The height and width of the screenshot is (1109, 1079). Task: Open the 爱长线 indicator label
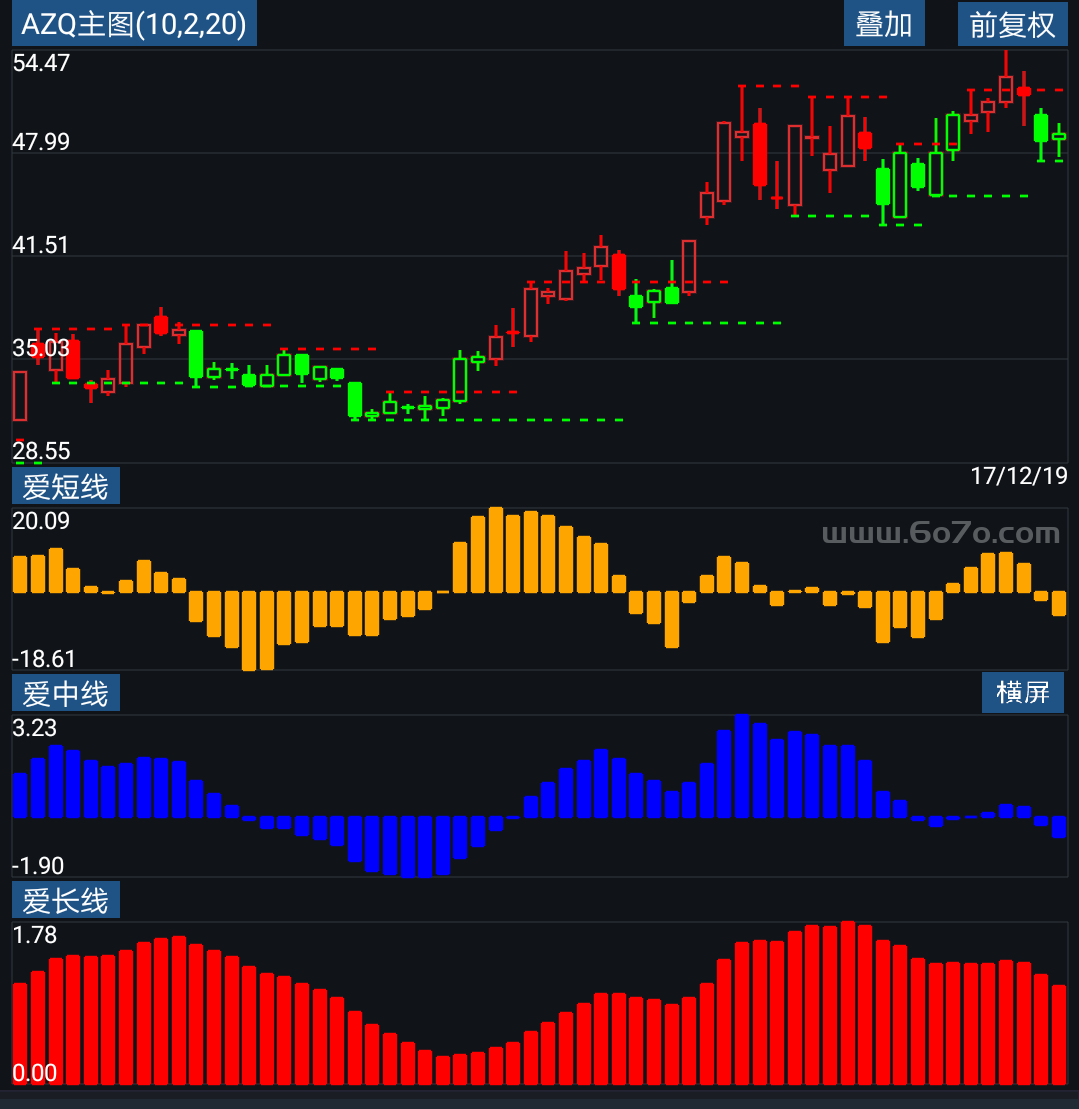pyautogui.click(x=66, y=900)
